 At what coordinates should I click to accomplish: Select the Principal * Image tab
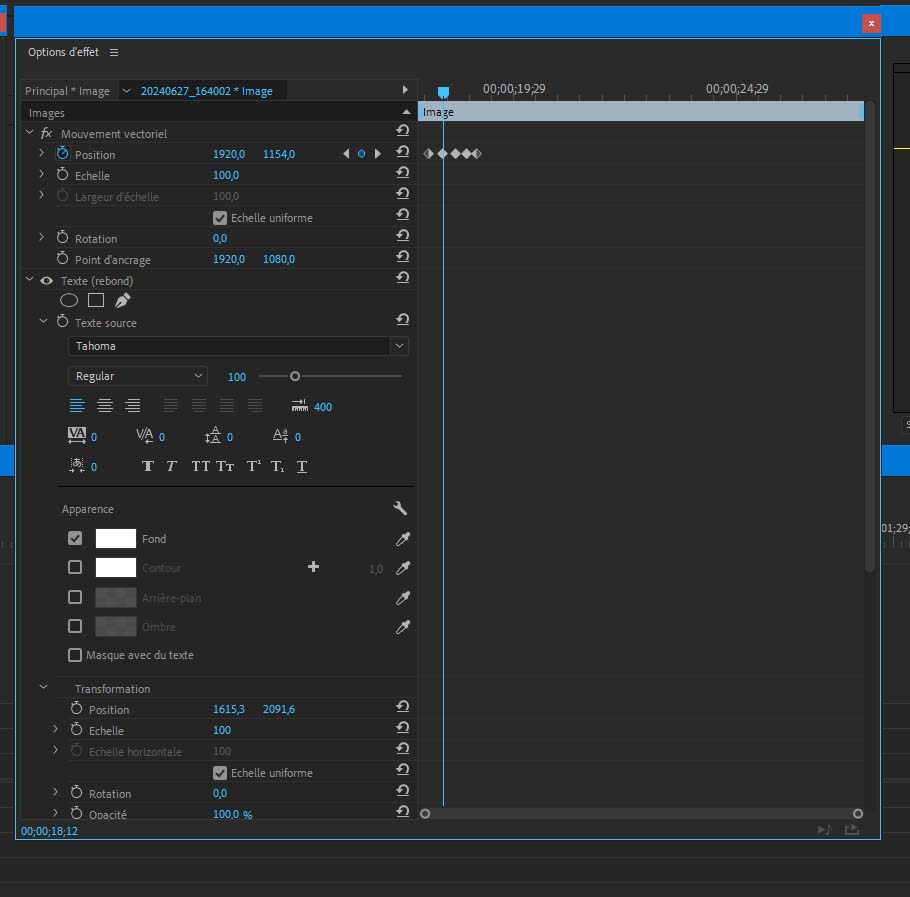67,91
